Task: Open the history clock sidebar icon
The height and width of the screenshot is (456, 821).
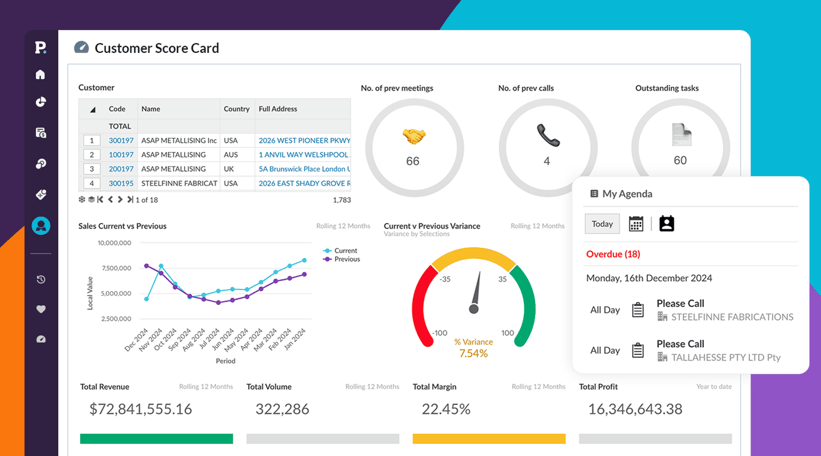Action: point(40,279)
